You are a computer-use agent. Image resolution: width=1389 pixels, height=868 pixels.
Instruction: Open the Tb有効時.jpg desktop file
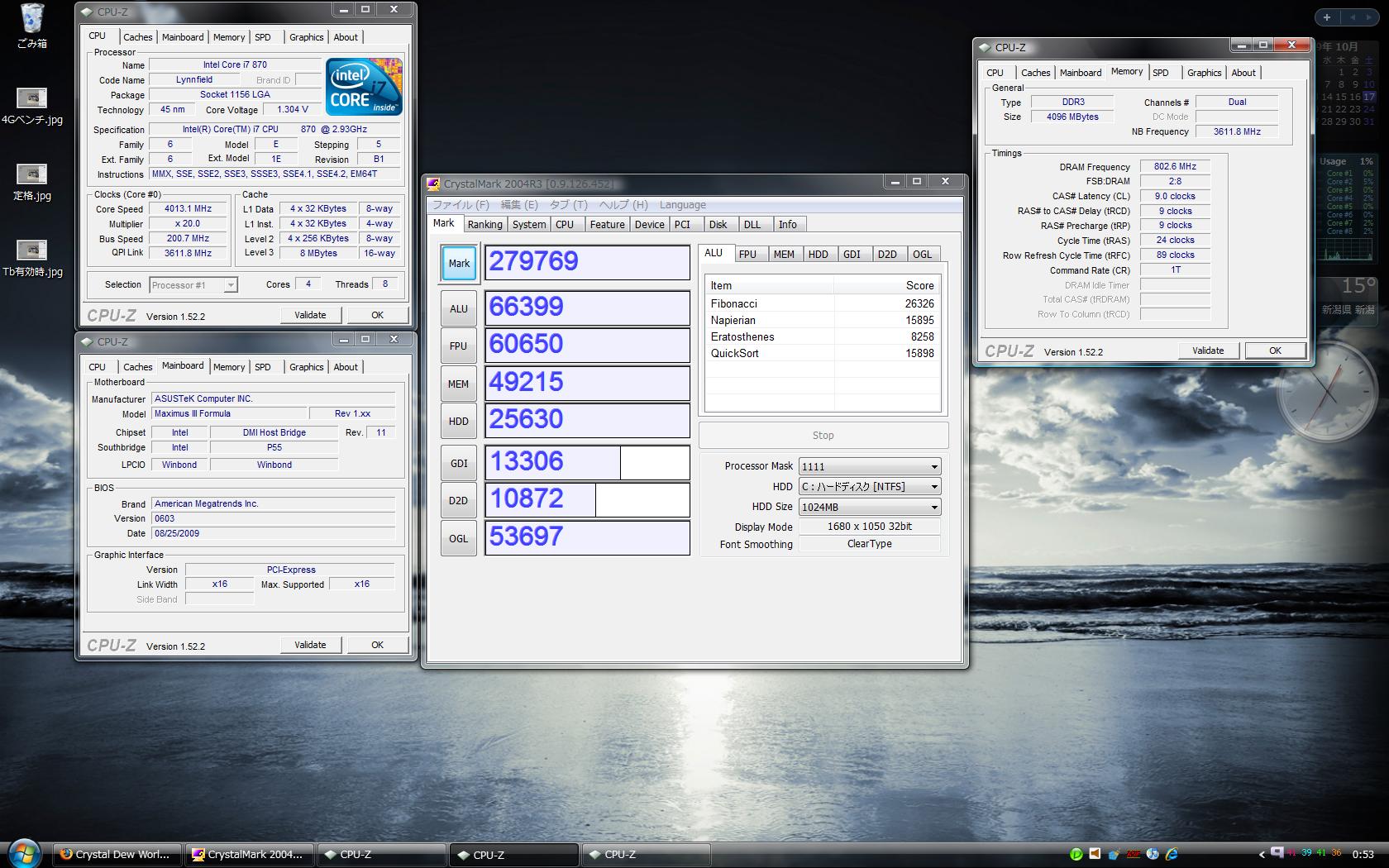(32, 250)
